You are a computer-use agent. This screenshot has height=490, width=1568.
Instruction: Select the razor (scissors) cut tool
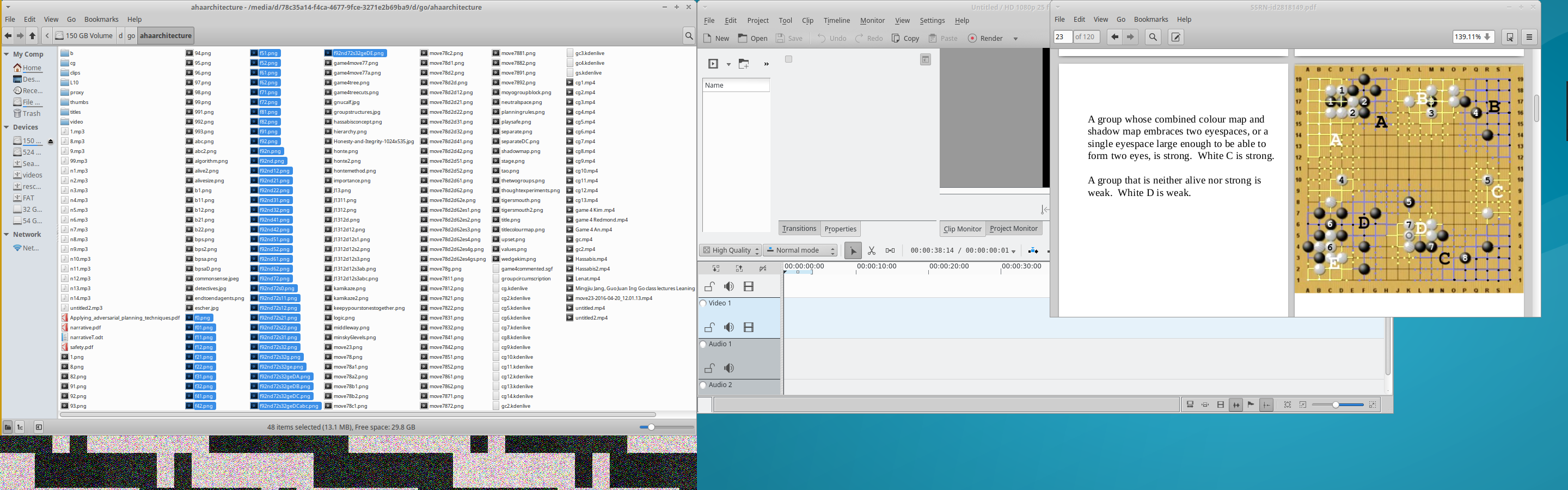[872, 251]
